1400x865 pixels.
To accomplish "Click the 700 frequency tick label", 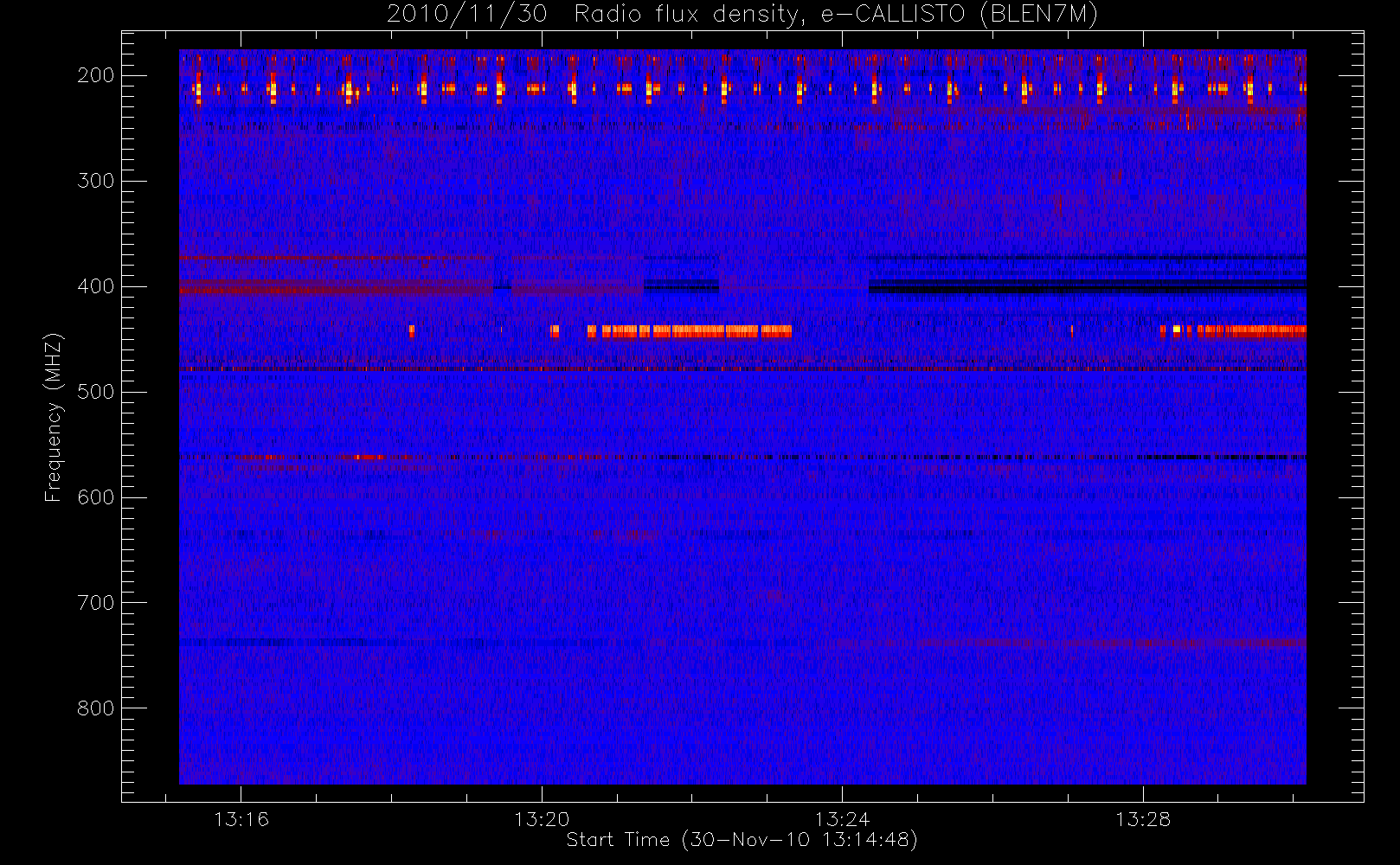I will click(95, 603).
